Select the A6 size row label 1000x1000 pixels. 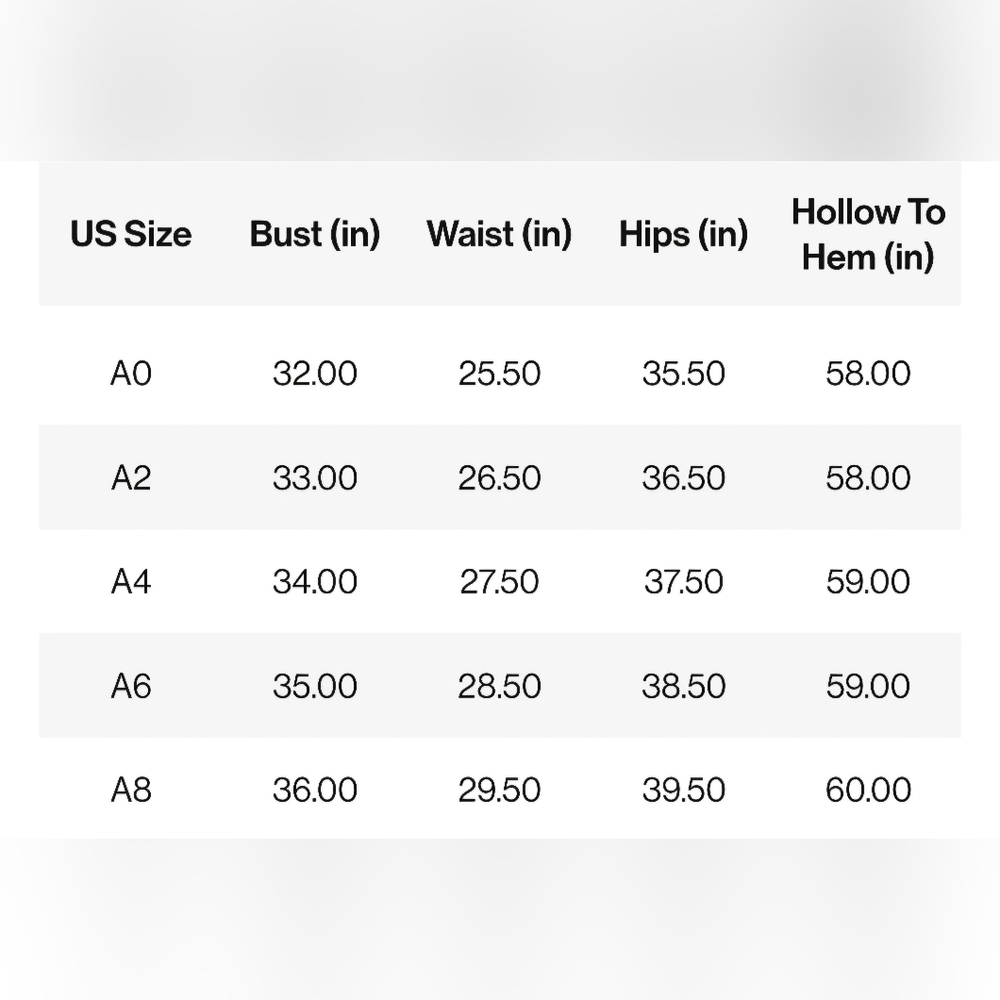point(131,686)
